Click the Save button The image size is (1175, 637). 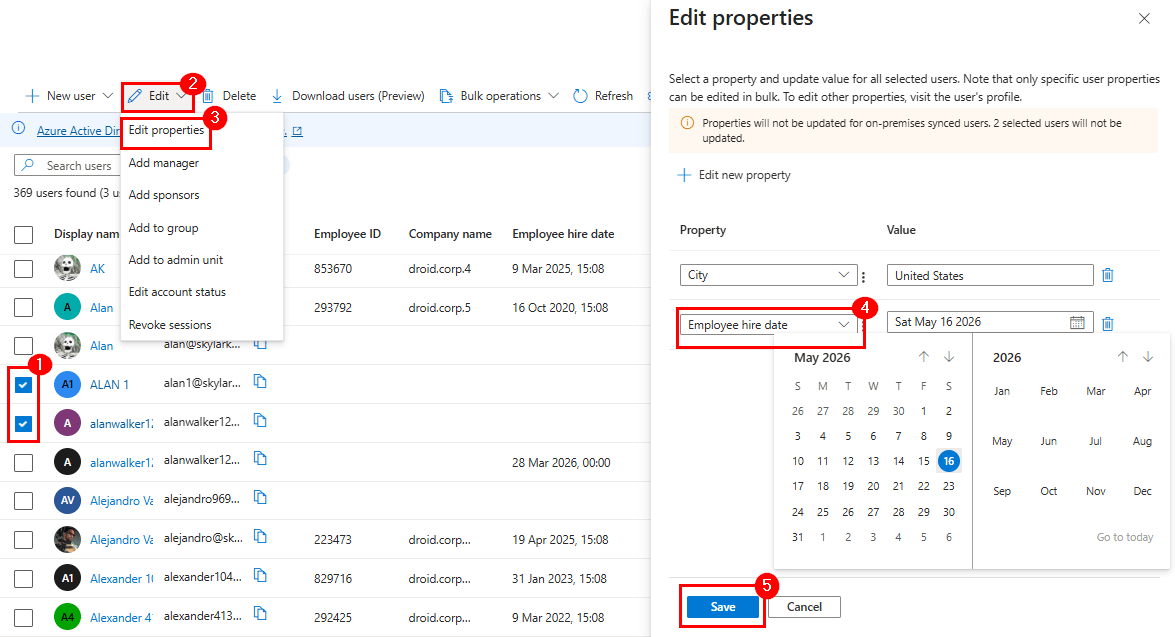click(723, 607)
